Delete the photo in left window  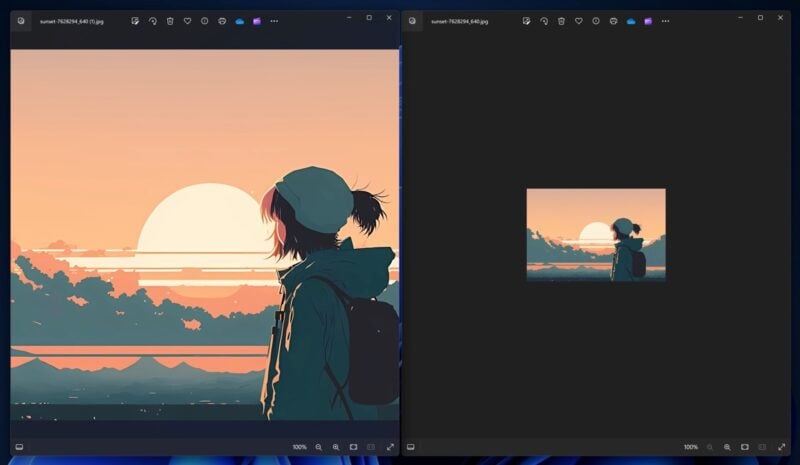click(x=170, y=21)
